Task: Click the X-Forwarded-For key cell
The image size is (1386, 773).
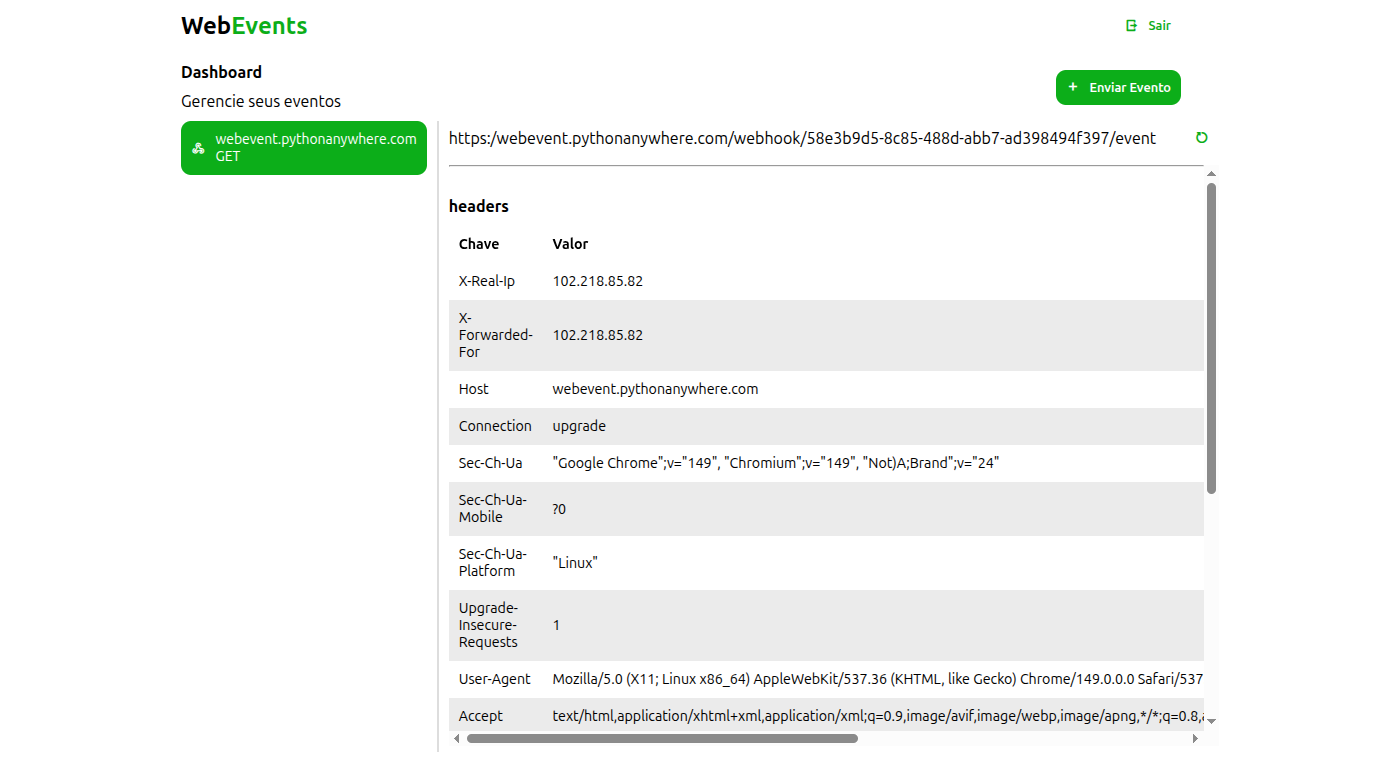Action: click(x=496, y=335)
